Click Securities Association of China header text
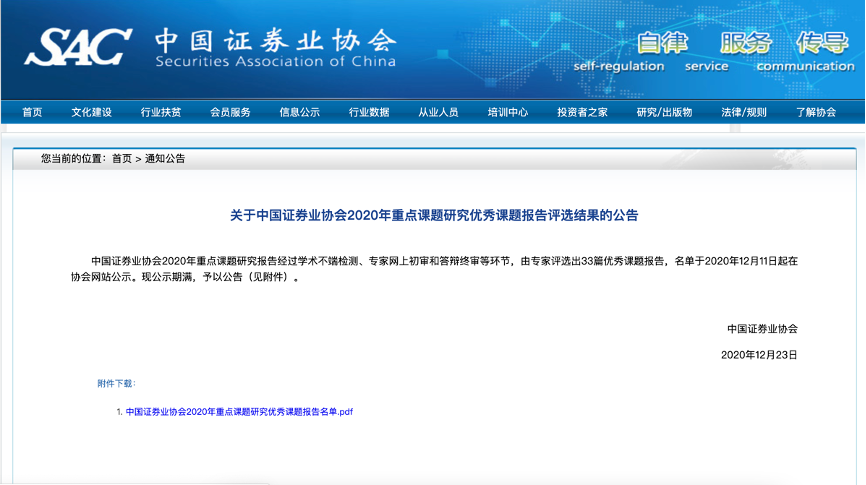The width and height of the screenshot is (866, 485). coord(276,61)
